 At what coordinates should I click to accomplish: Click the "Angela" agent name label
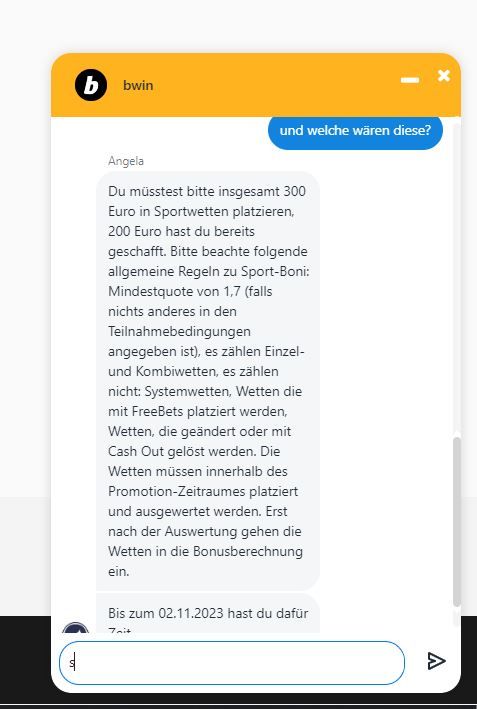click(x=126, y=161)
